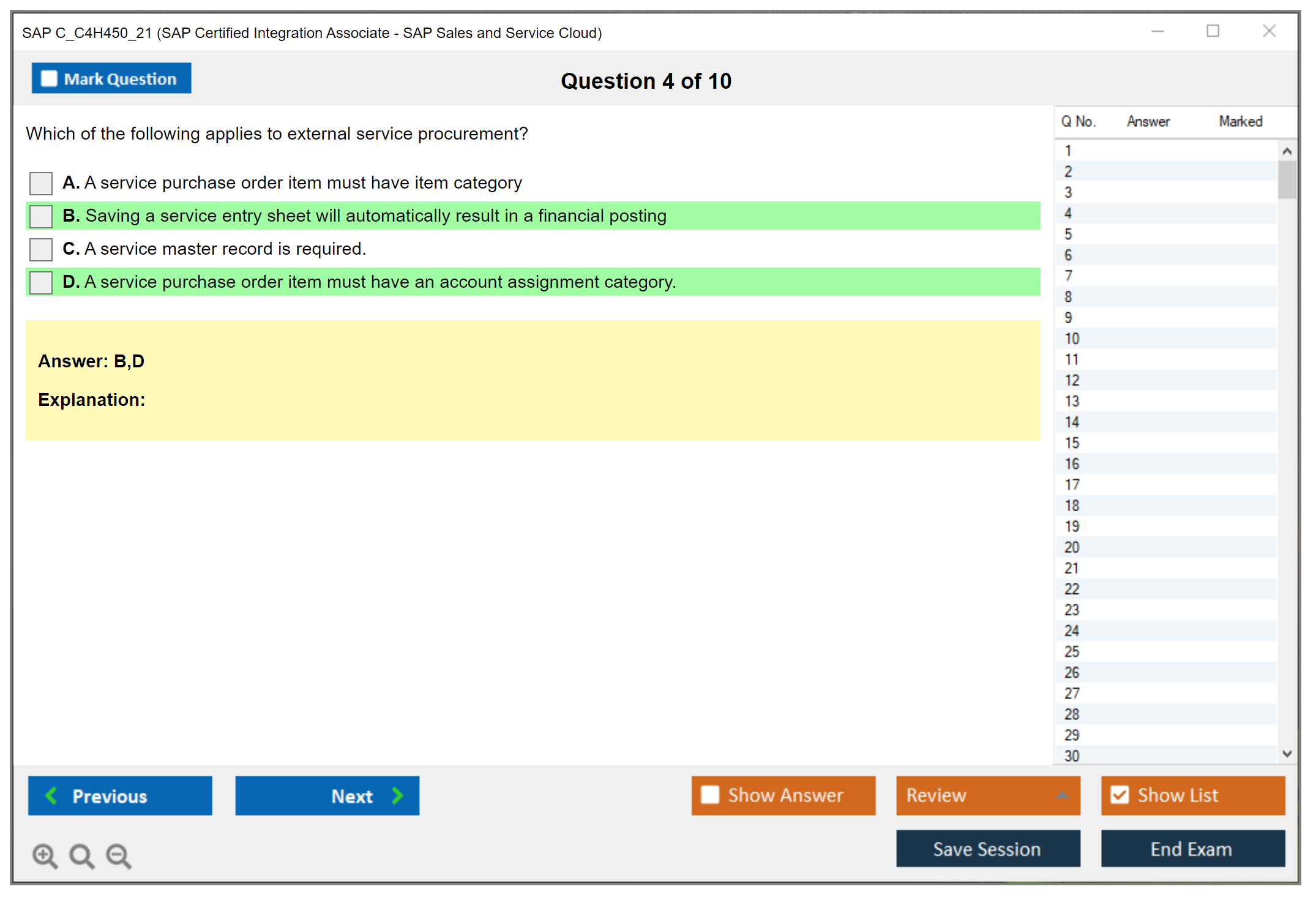The image size is (1316, 900).
Task: Enable the Show Answer checkbox
Action: (x=710, y=795)
